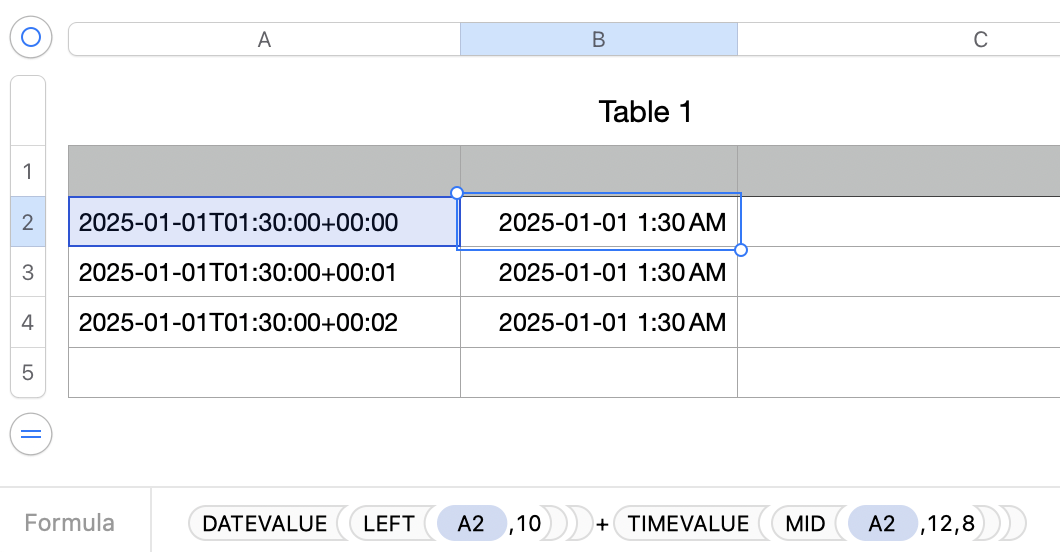Click top-left selection handle of cell B2

[x=457, y=192]
